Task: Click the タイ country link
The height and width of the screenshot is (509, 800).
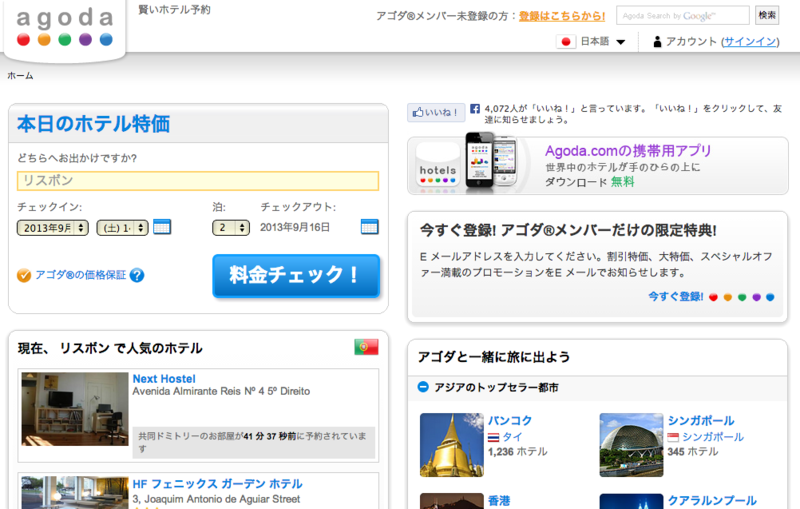Action: [512, 437]
